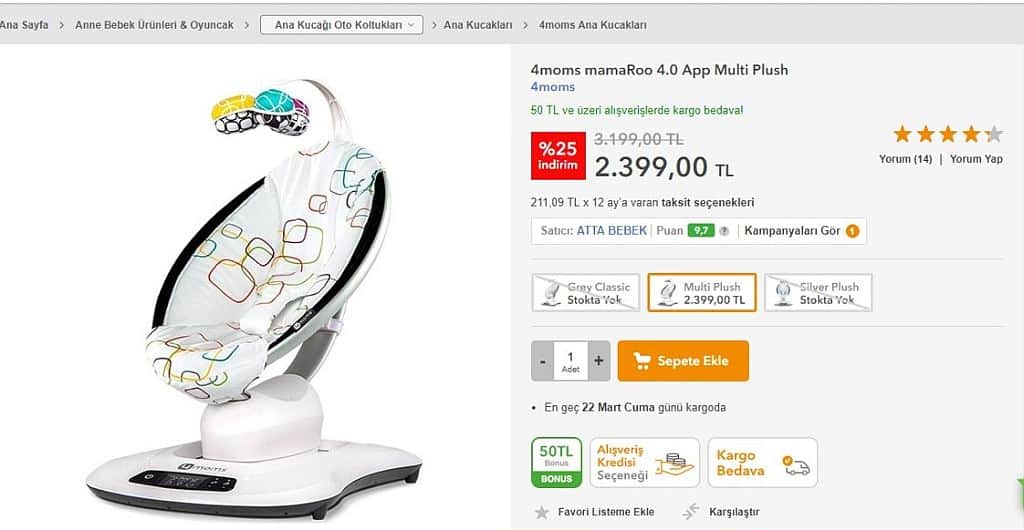Open the Ana Kucağı Oto Koltukları breadcrumb dropdown
The image size is (1024, 530).
(342, 25)
